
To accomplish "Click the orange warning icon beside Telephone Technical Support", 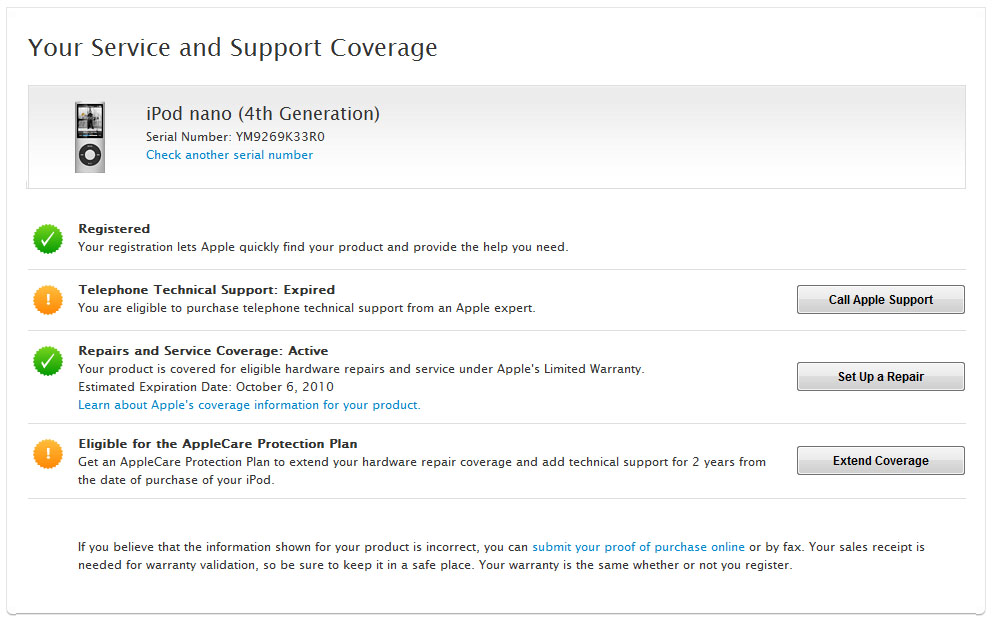I will (48, 300).
